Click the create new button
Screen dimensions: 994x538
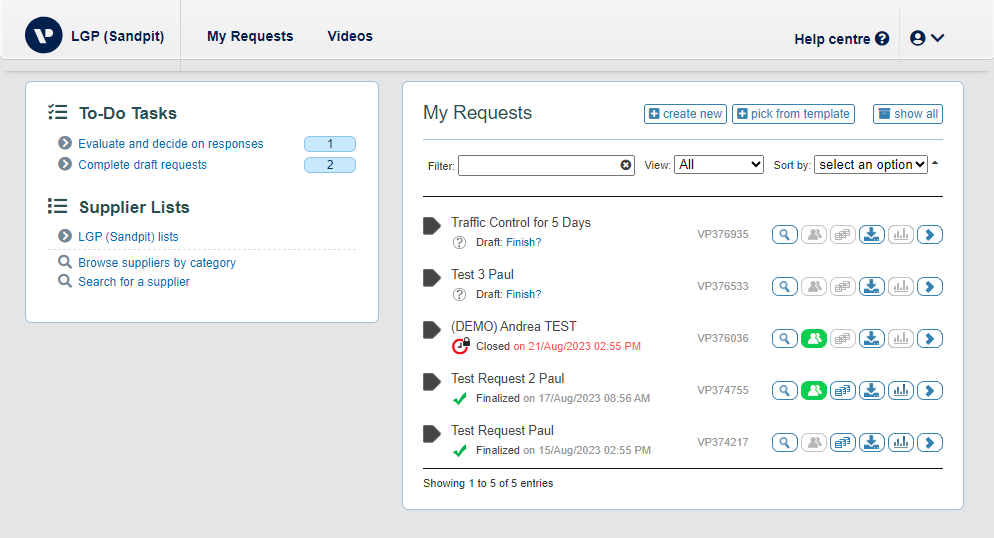tap(685, 114)
